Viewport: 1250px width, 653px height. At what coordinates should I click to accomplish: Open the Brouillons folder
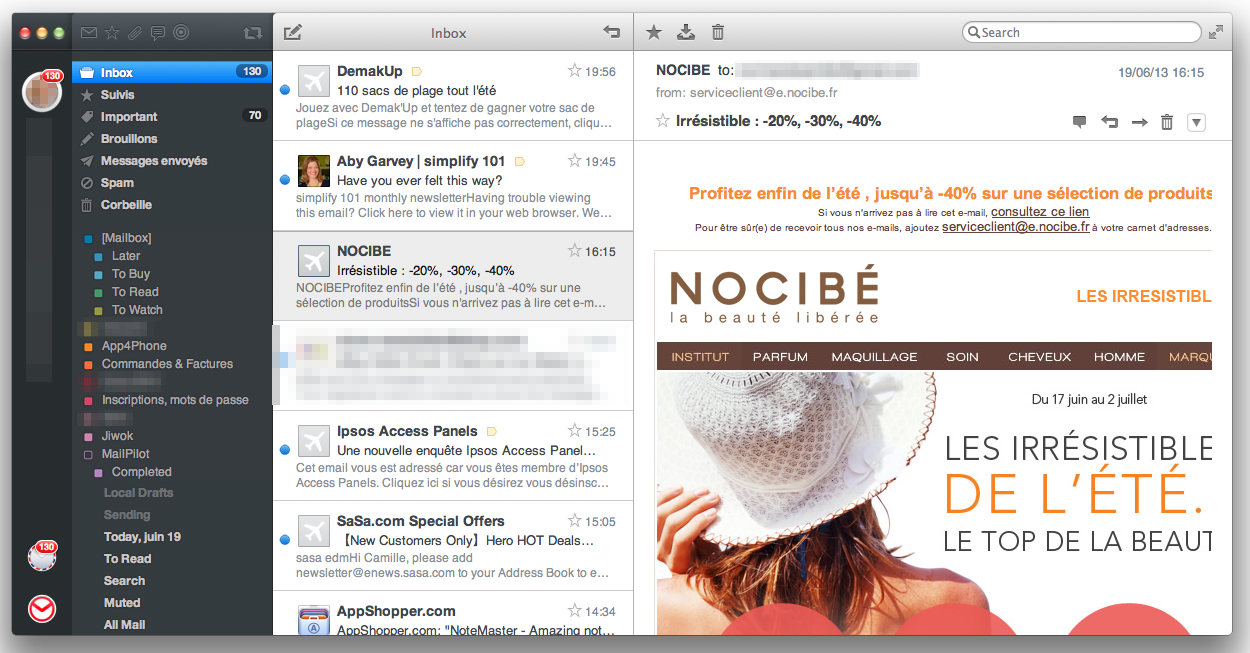(x=129, y=139)
